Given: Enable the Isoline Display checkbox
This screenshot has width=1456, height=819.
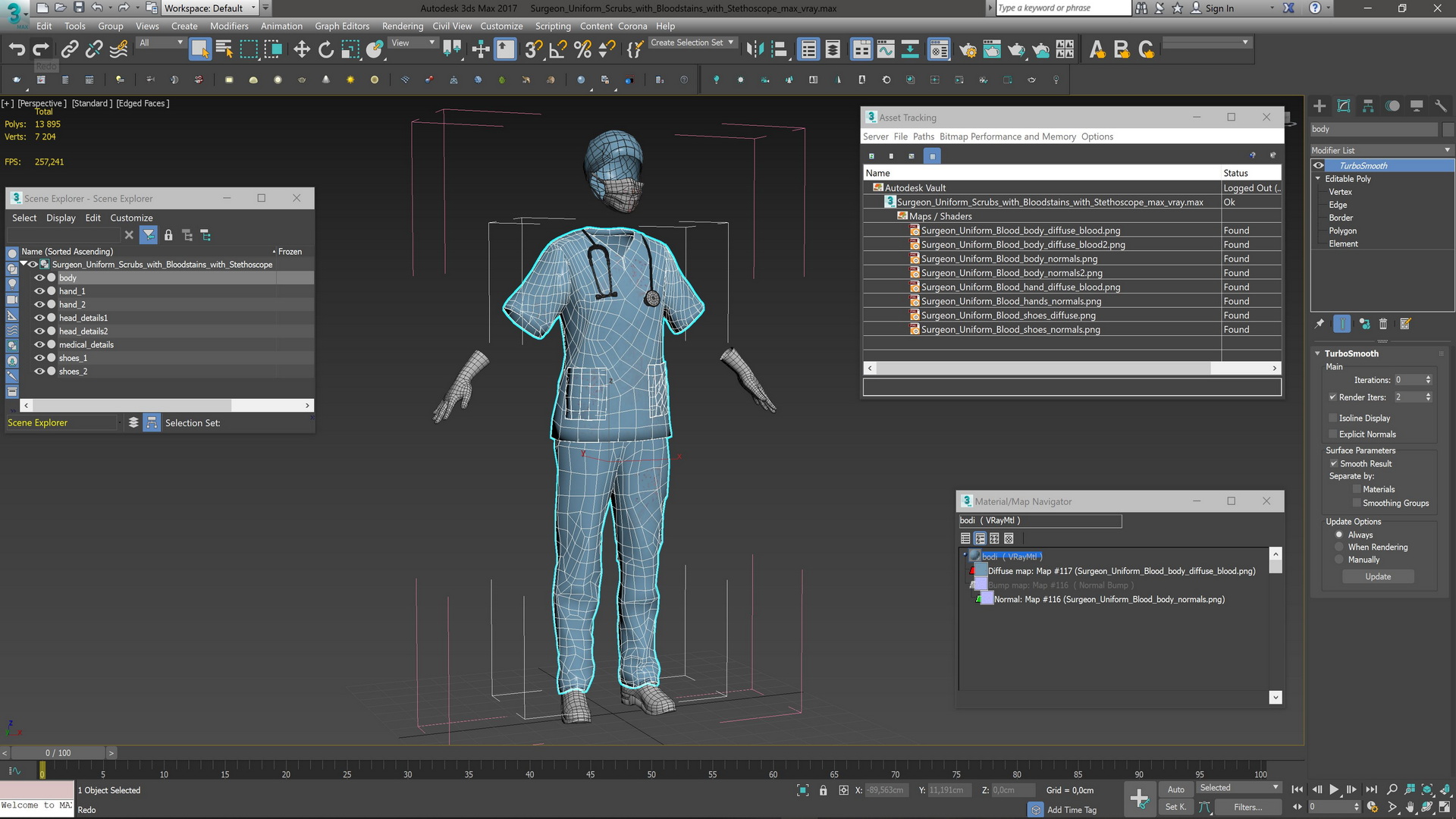Looking at the screenshot, I should (1332, 418).
